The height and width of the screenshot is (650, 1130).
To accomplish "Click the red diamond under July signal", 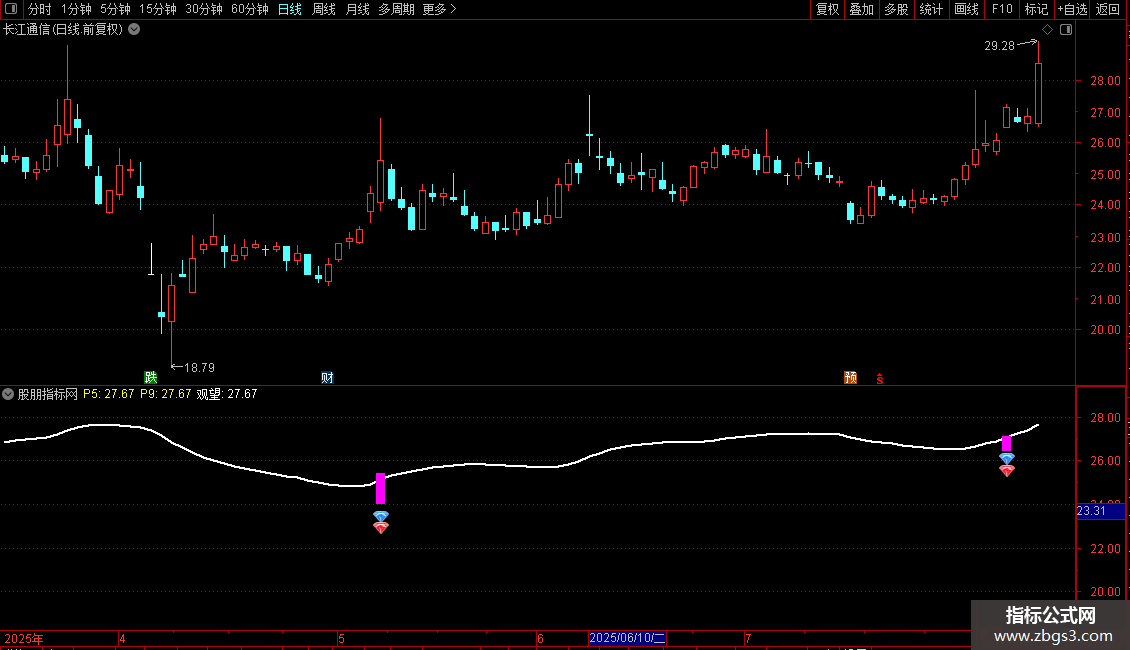I will tap(1007, 470).
